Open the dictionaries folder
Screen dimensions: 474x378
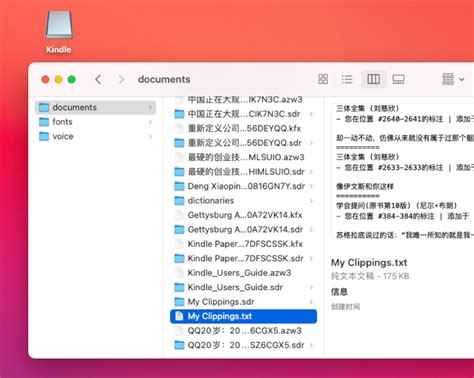point(243,201)
